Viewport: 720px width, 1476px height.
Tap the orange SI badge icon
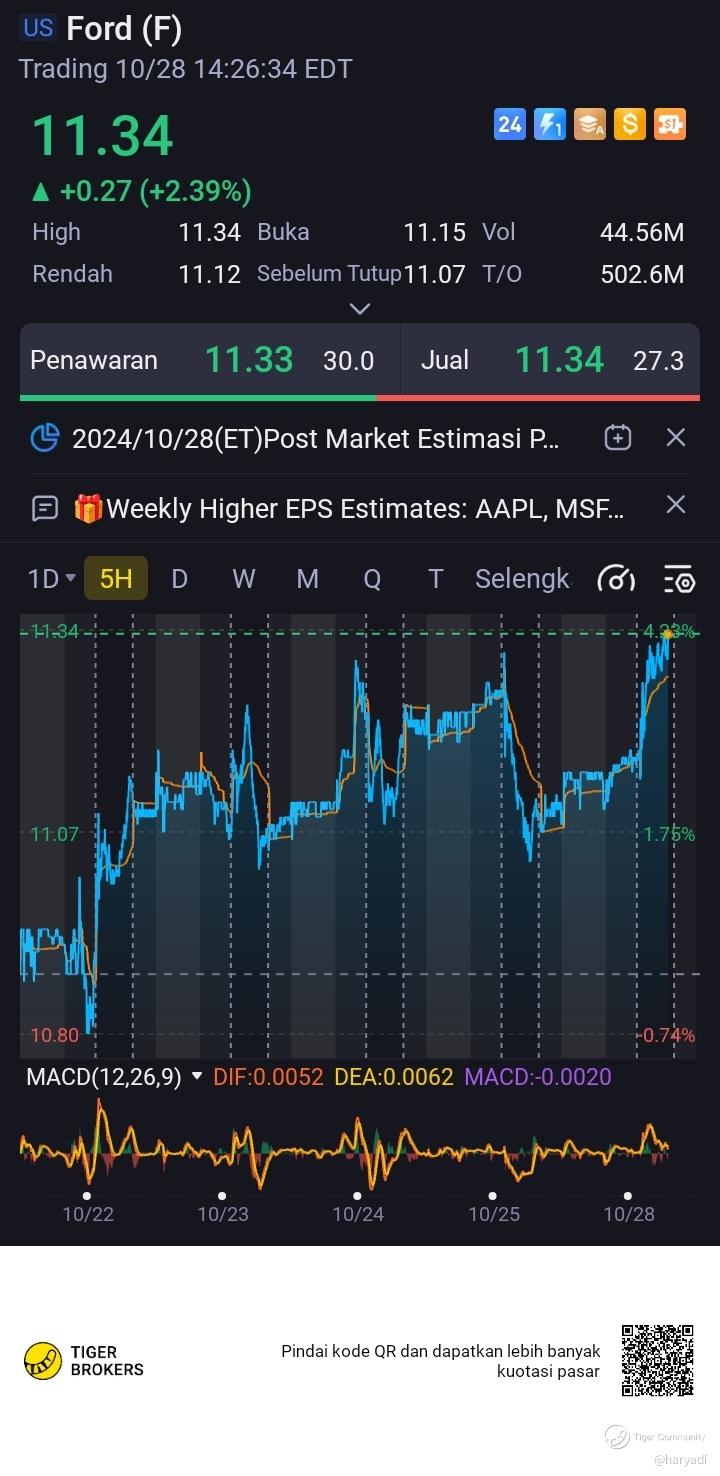coord(670,124)
